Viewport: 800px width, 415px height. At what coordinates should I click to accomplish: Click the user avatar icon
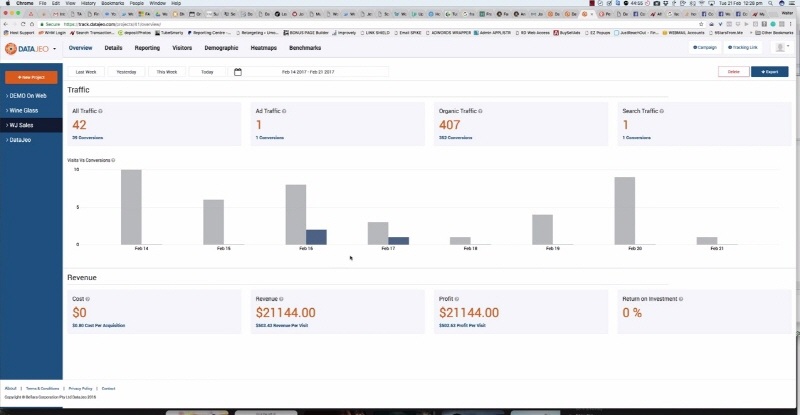coord(780,47)
